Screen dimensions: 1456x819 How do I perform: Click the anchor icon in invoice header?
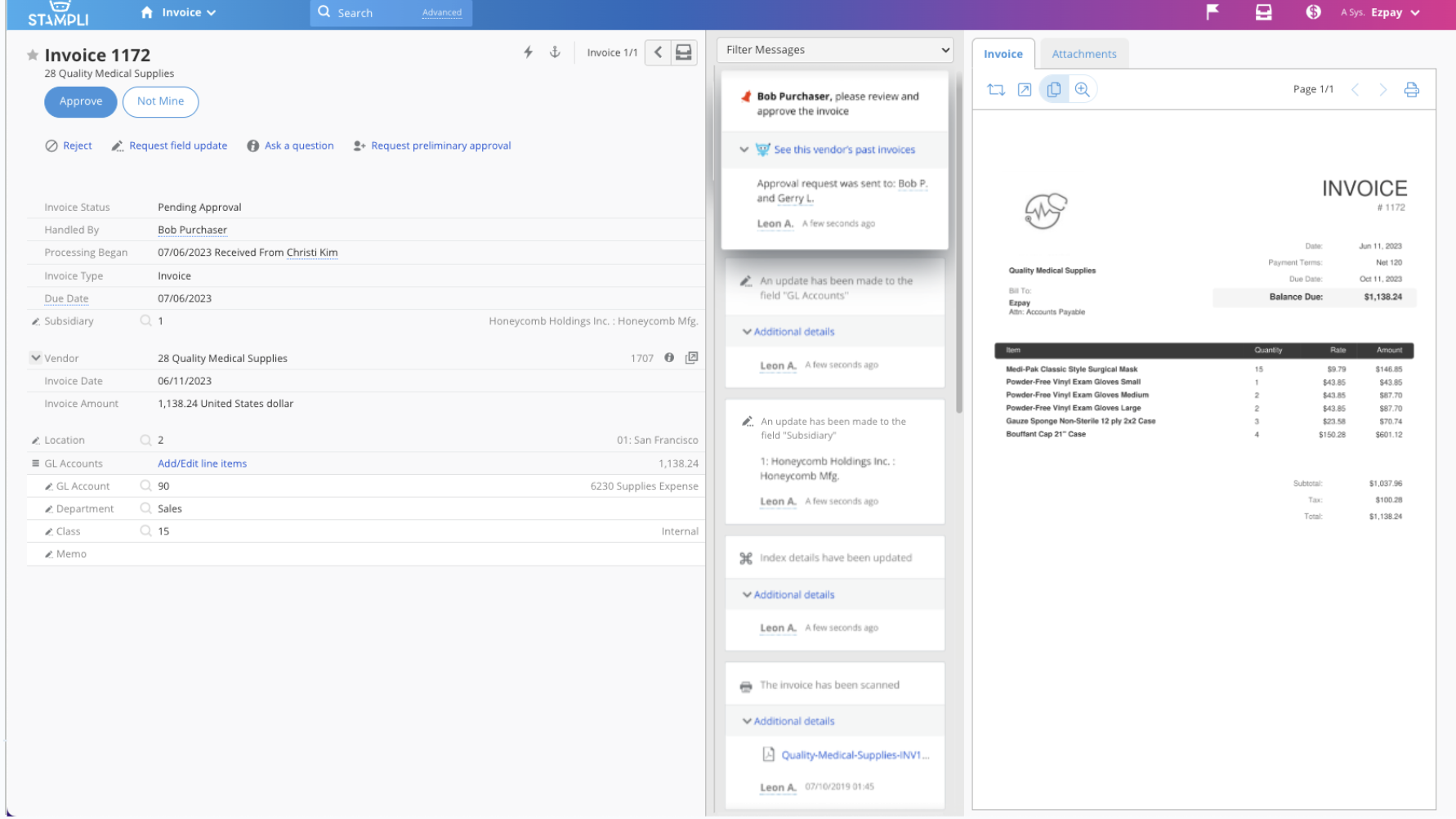click(555, 52)
